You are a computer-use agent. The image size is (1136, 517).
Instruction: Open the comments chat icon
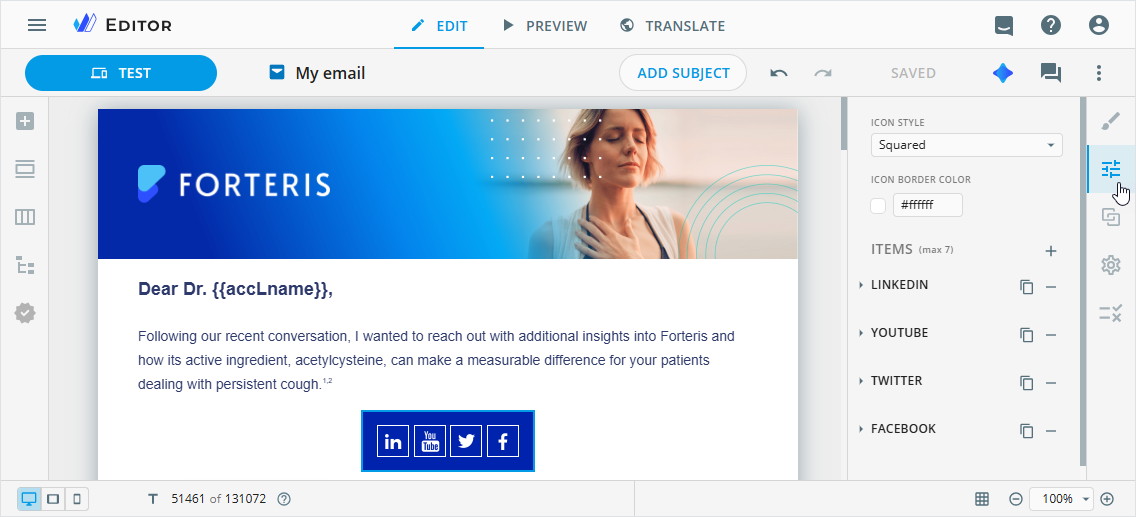click(x=1050, y=73)
